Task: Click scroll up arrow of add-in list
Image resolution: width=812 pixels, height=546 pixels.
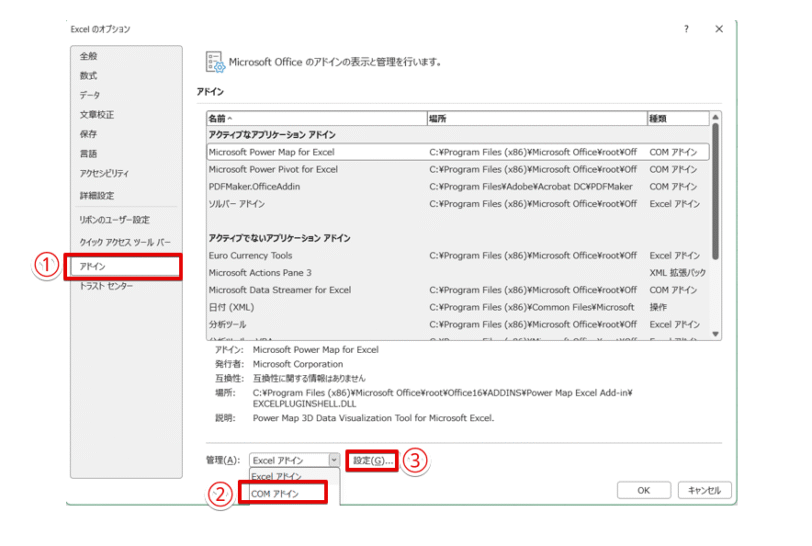Action: tap(715, 117)
